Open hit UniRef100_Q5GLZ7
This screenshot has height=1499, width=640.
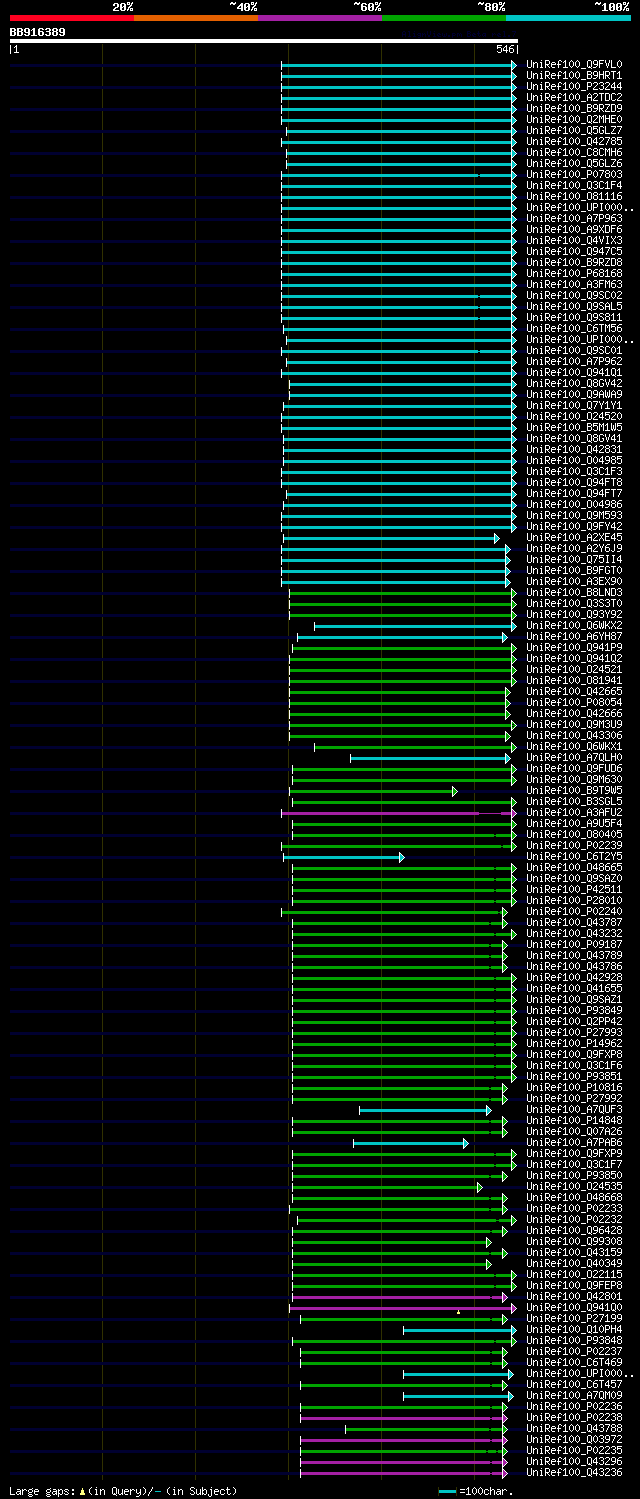tap(574, 130)
